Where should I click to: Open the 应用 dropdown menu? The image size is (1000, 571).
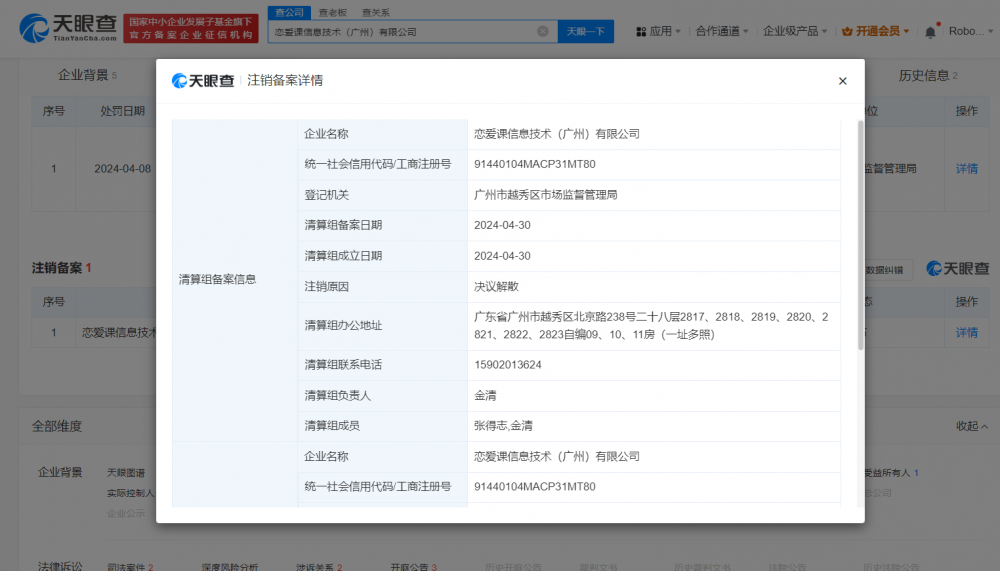coord(659,31)
